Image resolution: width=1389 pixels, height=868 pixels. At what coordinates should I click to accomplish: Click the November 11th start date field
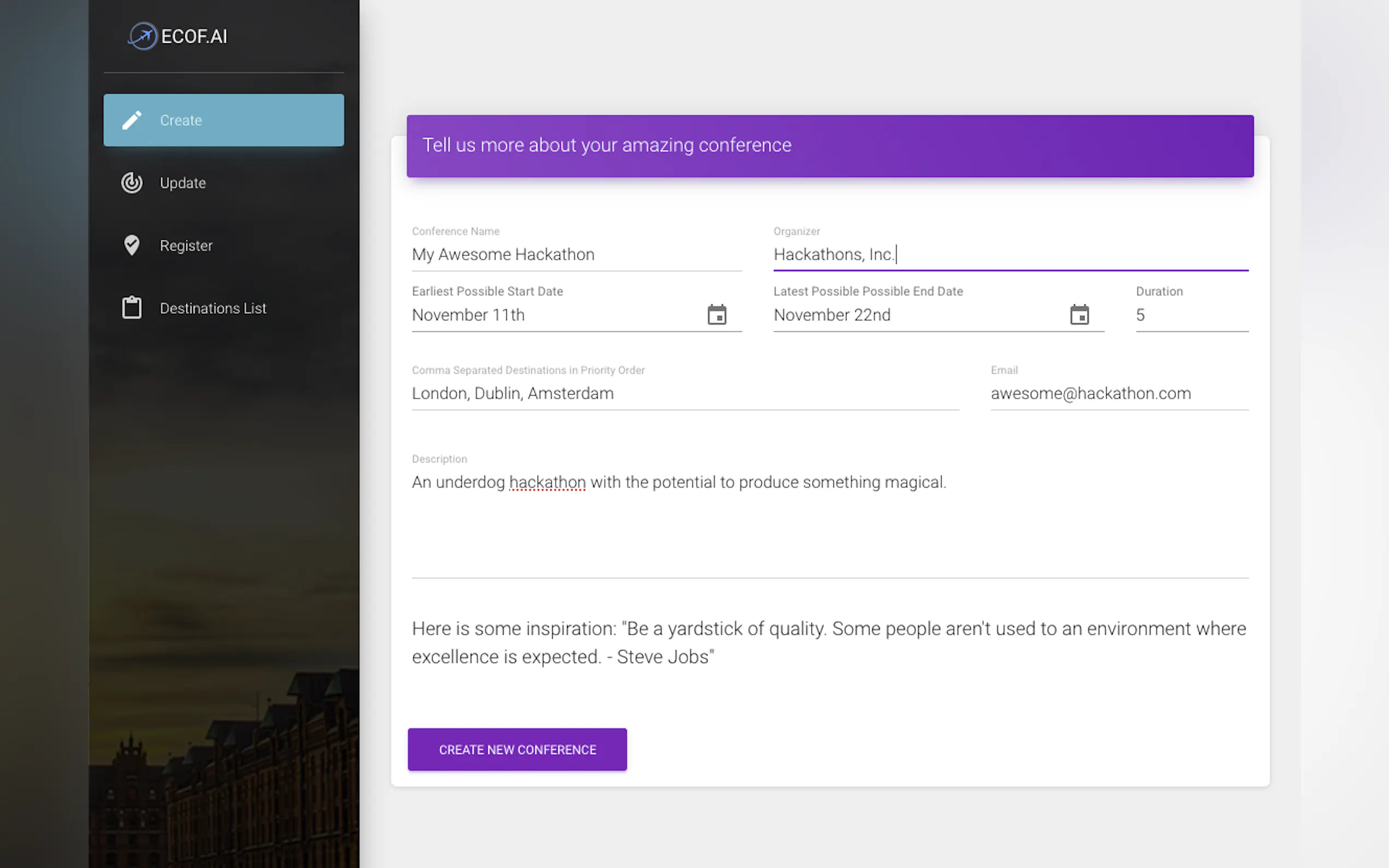tap(551, 315)
